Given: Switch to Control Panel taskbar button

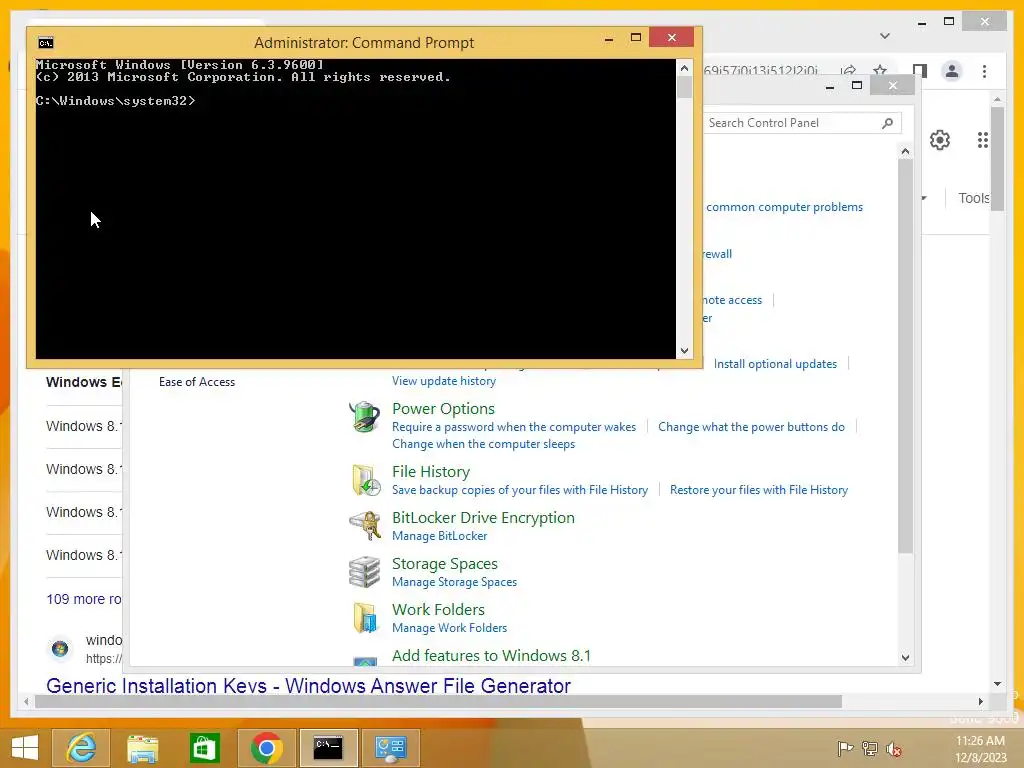Looking at the screenshot, I should point(391,748).
